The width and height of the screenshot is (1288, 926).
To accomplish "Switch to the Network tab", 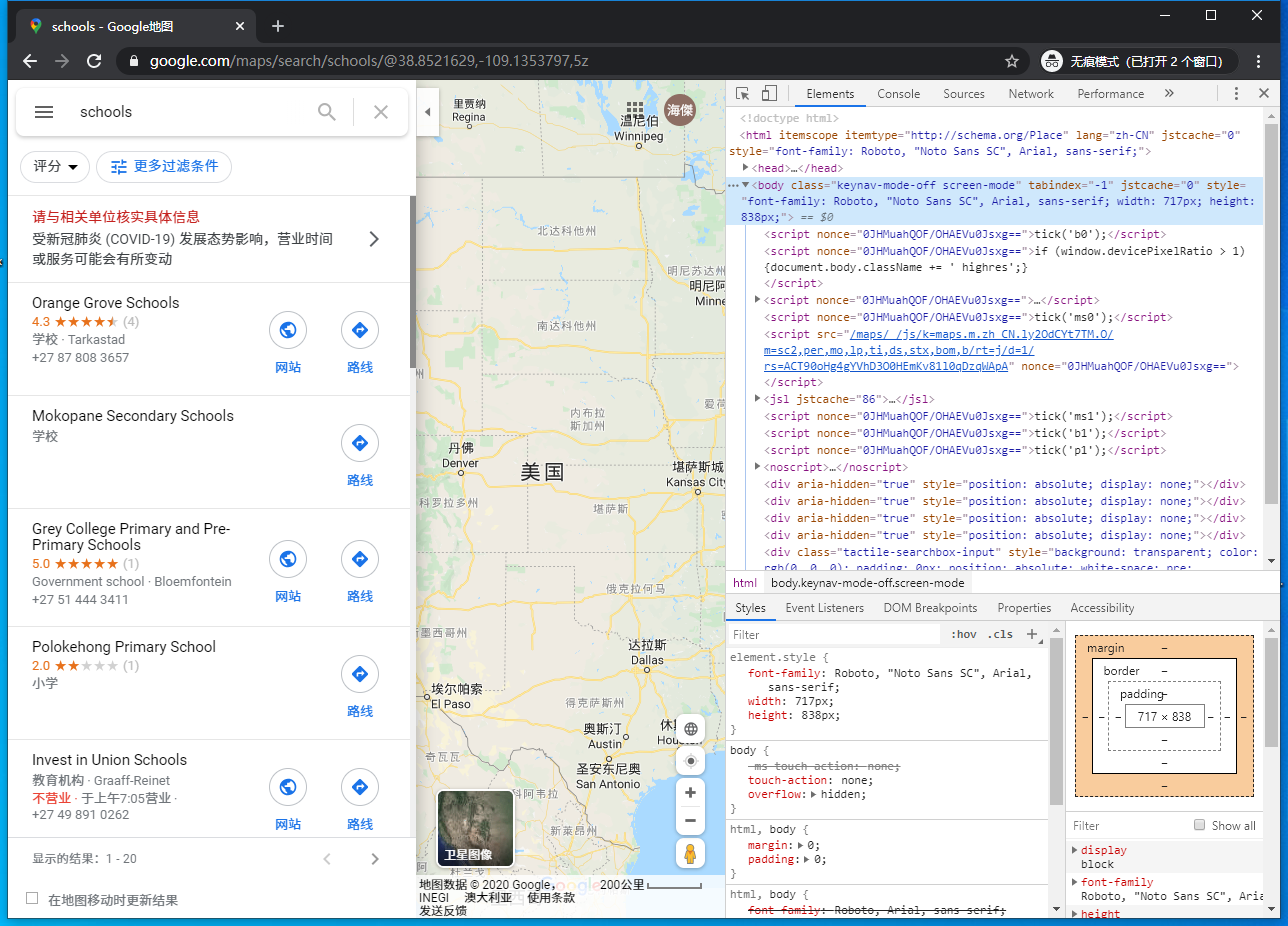I will pos(1031,94).
